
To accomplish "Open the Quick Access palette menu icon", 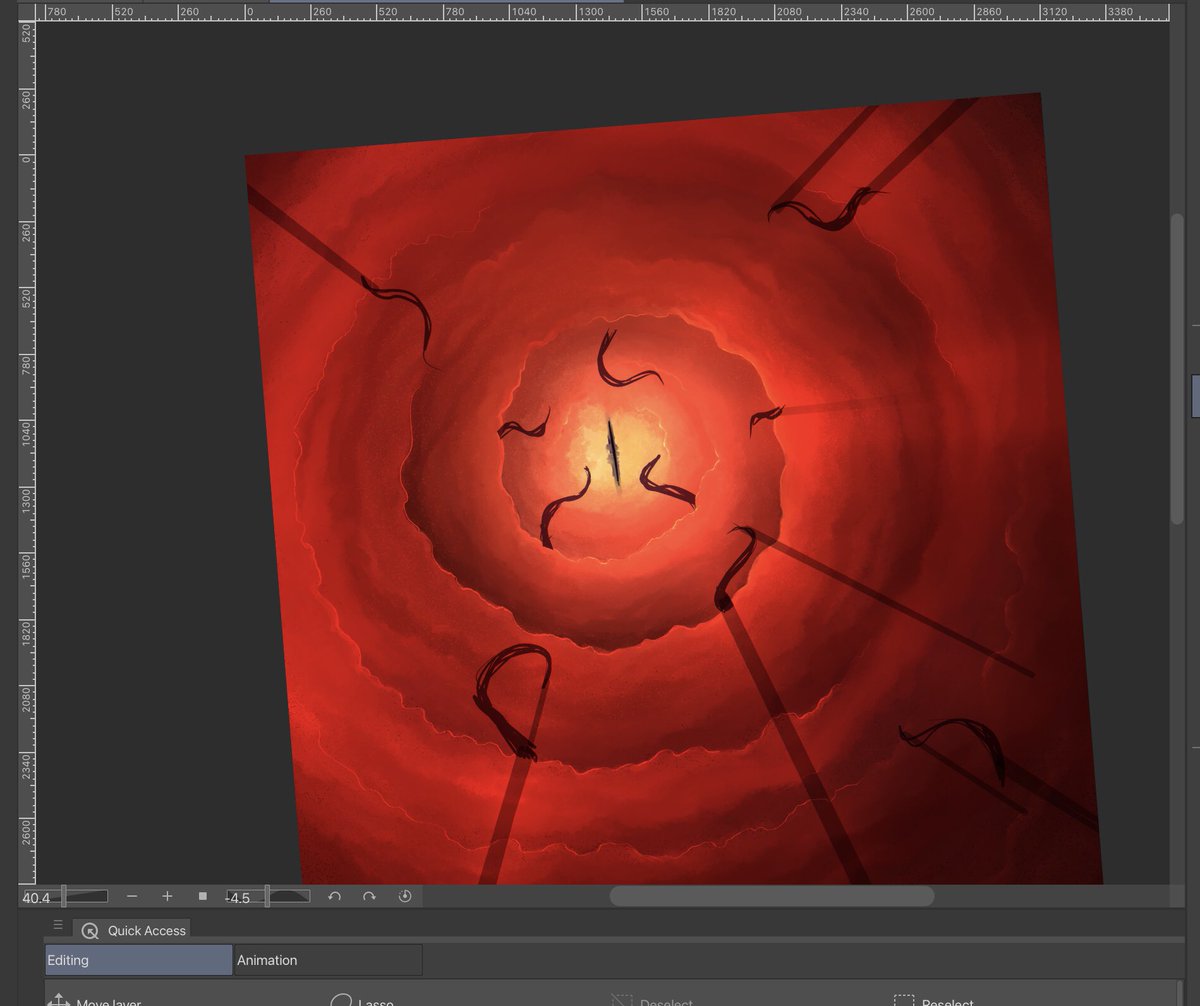I will [x=58, y=926].
